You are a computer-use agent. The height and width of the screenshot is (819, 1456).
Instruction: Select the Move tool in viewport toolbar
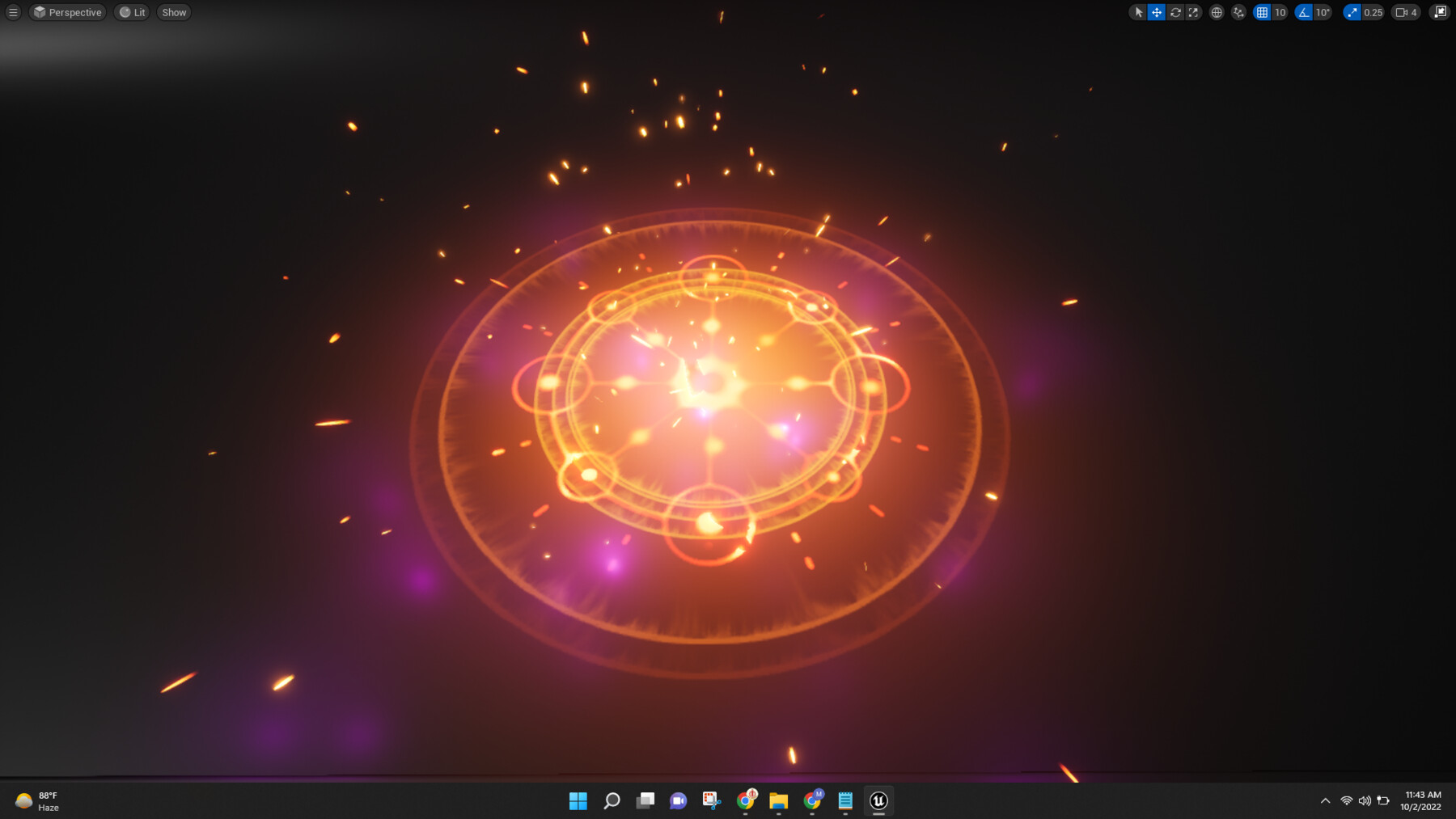[x=1157, y=12]
